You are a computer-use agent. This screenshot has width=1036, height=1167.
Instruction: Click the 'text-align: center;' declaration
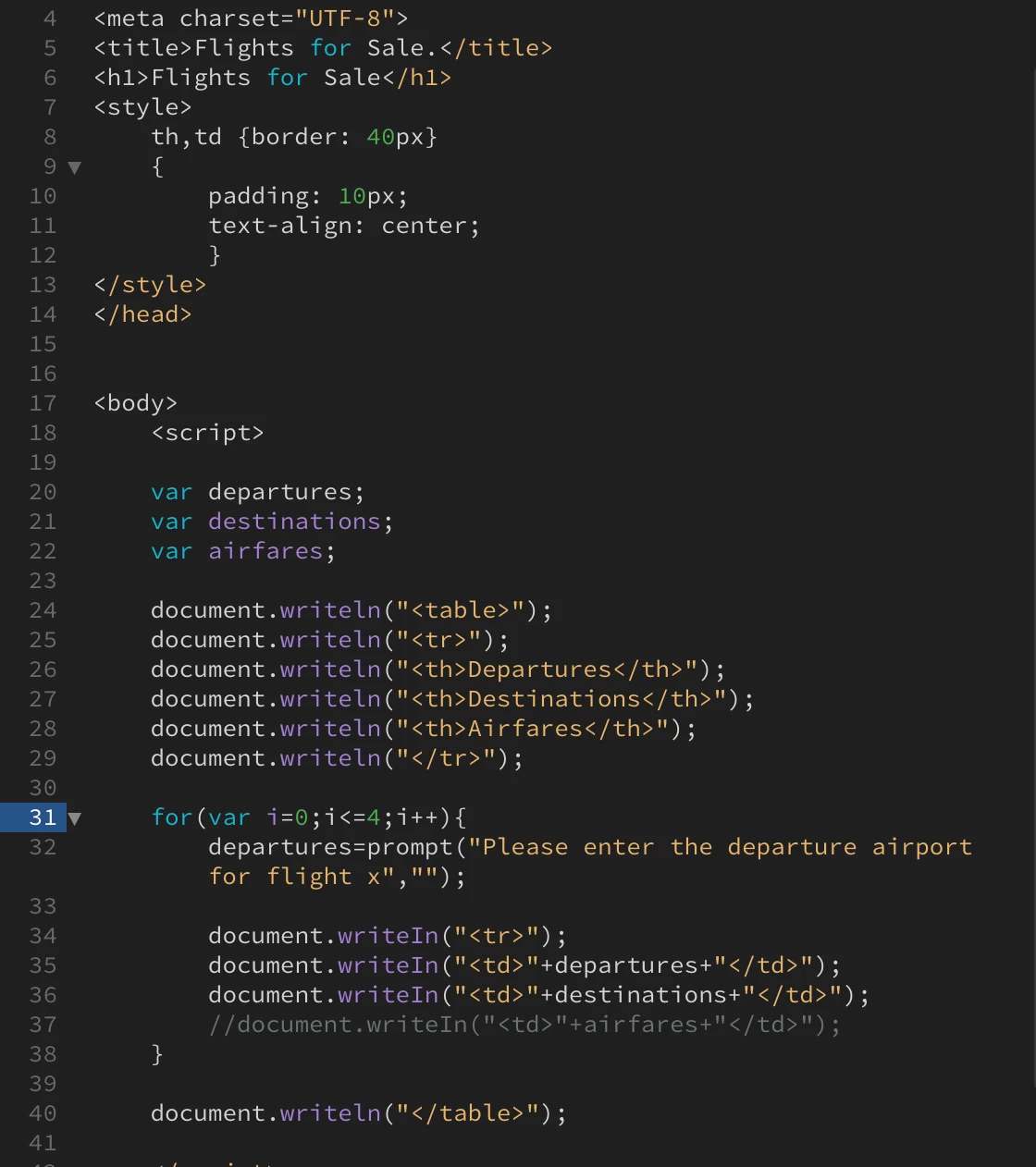point(344,226)
